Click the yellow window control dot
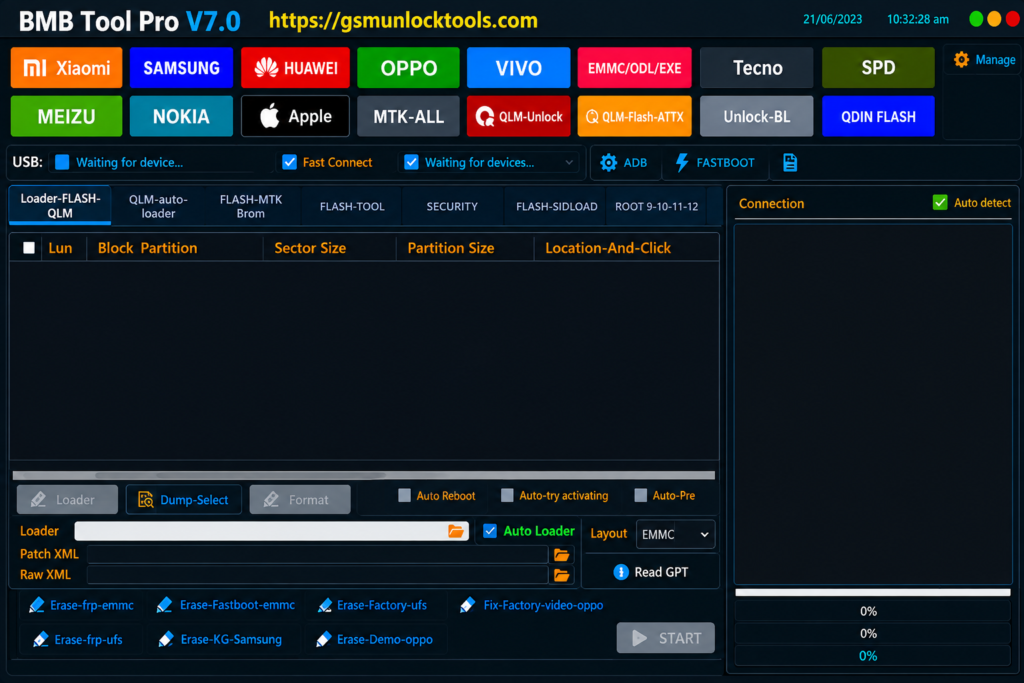Image resolution: width=1024 pixels, height=683 pixels. pyautogui.click(x=994, y=20)
